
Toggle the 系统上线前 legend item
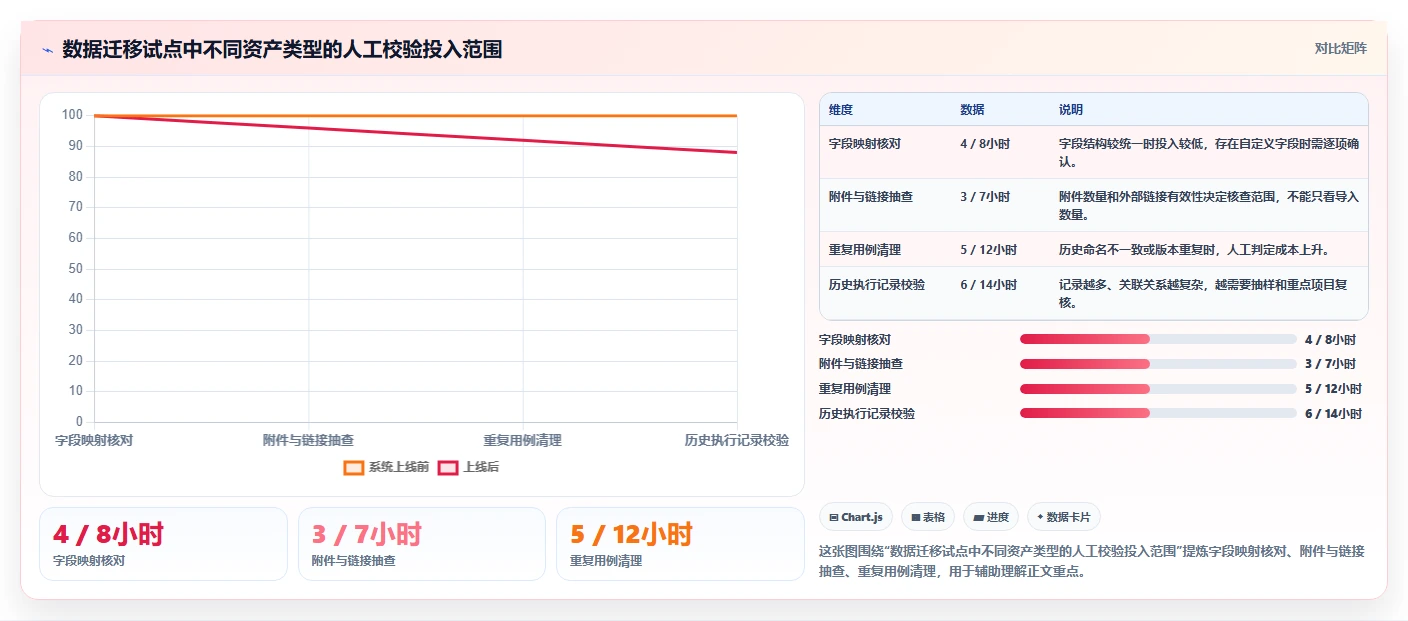[x=386, y=467]
